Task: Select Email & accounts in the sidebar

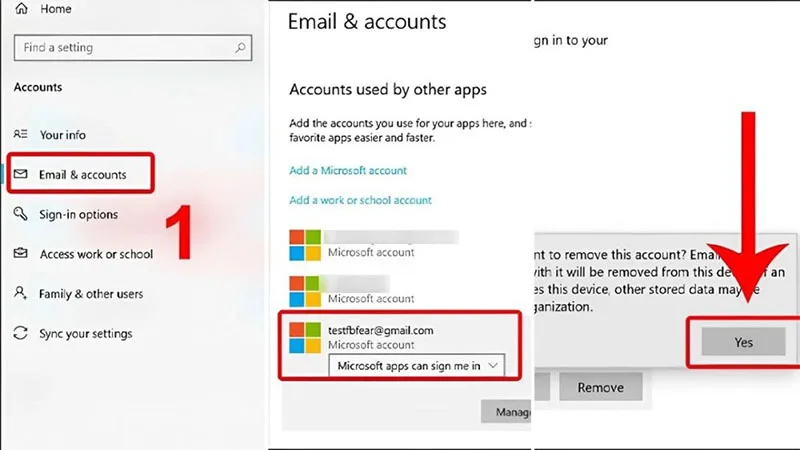Action: [x=83, y=174]
